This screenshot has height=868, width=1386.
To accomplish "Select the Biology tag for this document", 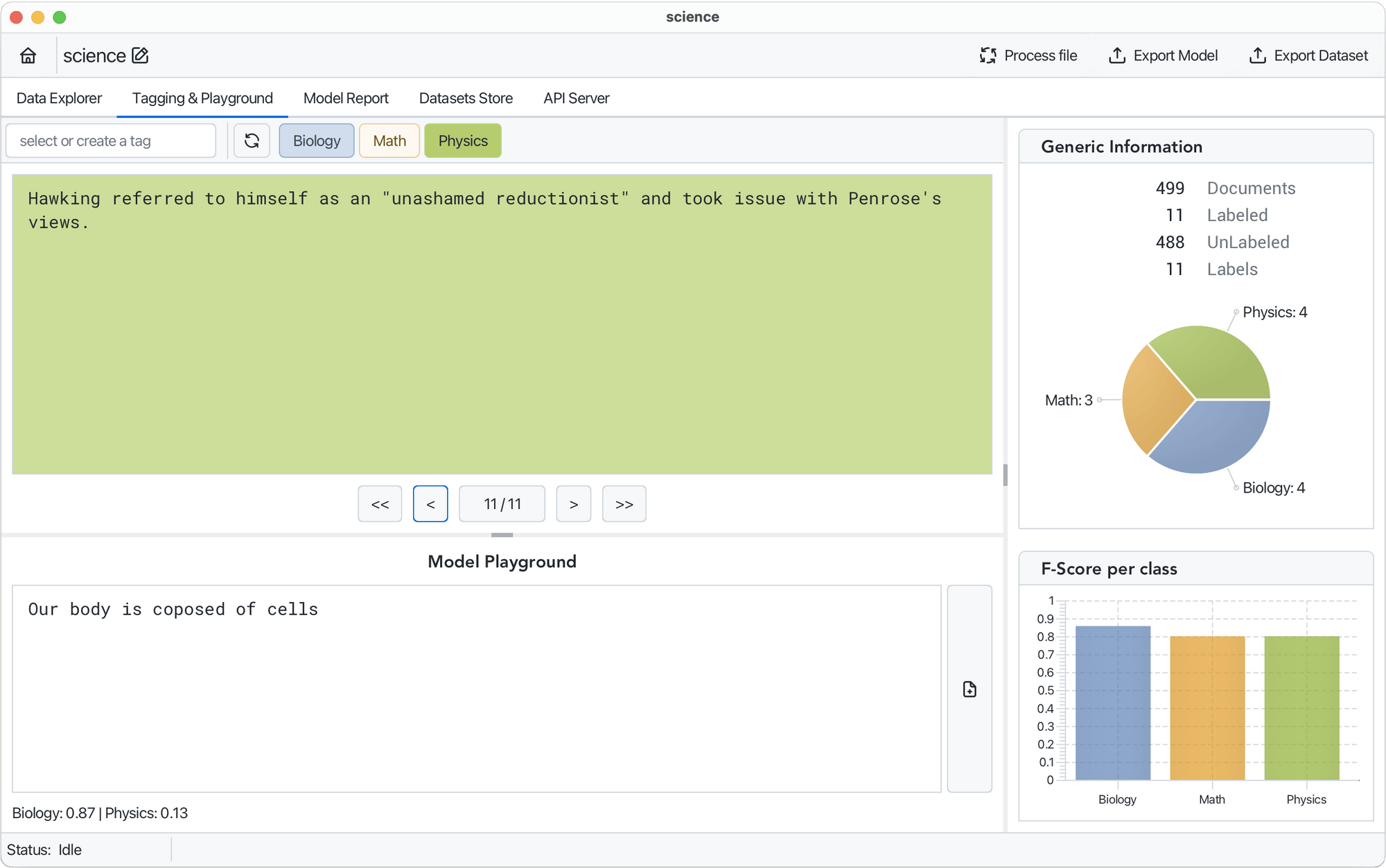I will click(316, 140).
